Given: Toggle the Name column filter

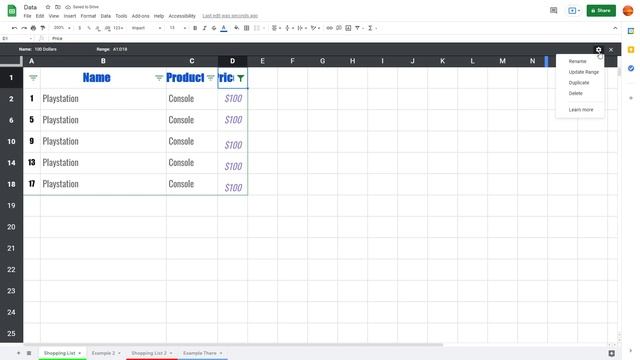Looking at the screenshot, I should pos(159,78).
